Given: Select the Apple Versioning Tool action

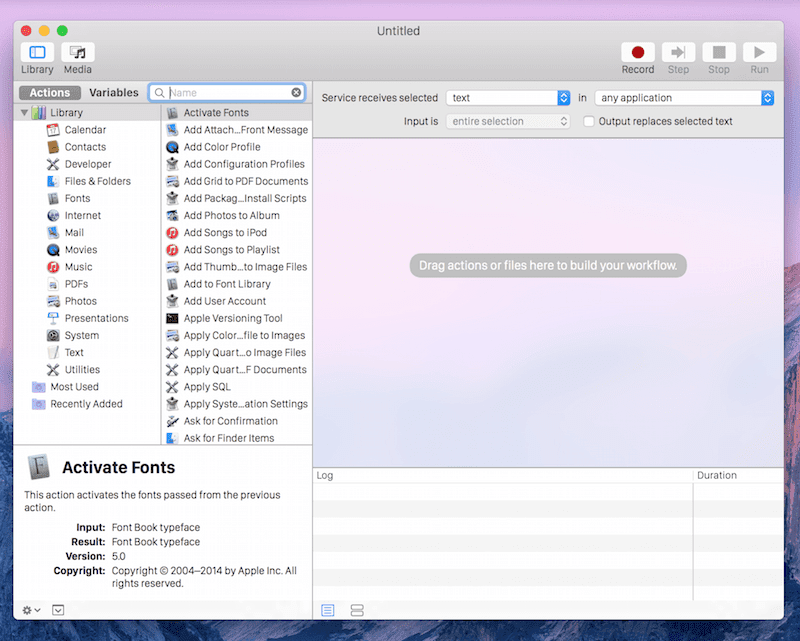Looking at the screenshot, I should point(237,318).
